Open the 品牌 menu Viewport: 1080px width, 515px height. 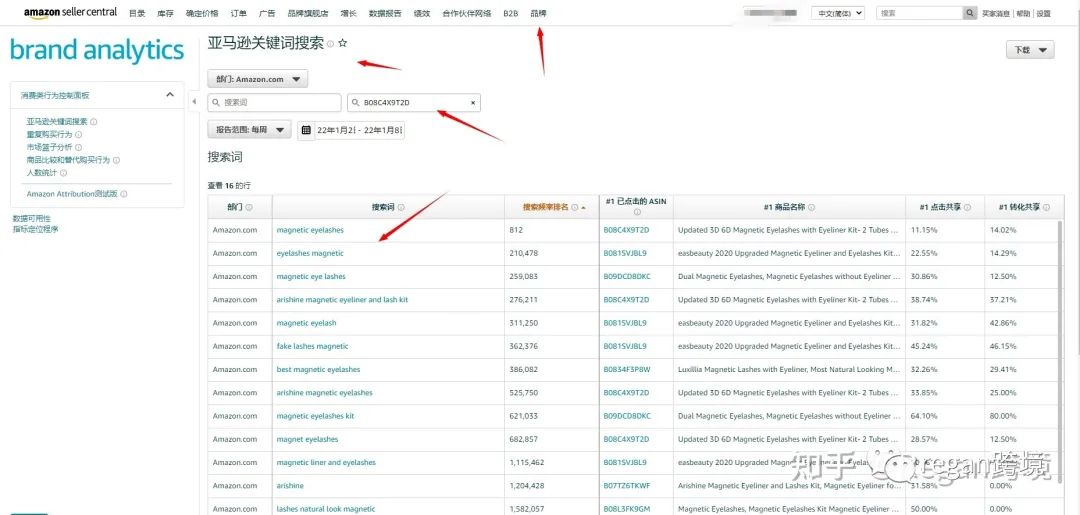click(538, 13)
